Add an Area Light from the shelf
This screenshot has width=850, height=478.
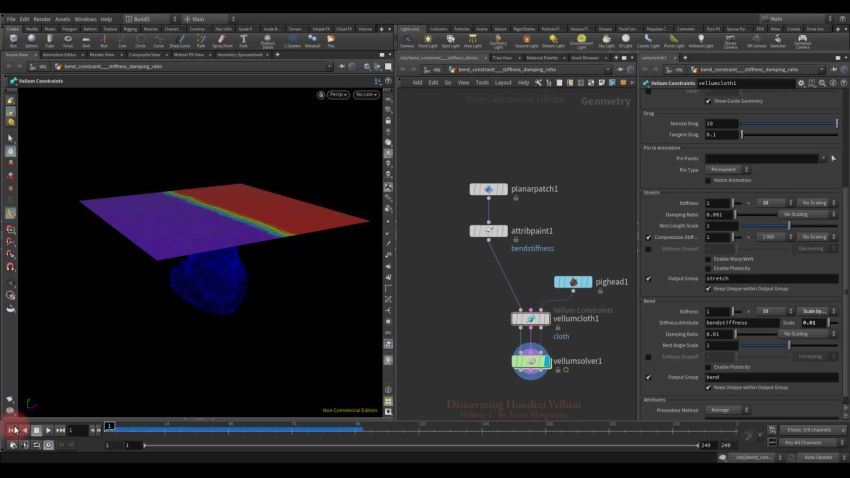pos(473,41)
